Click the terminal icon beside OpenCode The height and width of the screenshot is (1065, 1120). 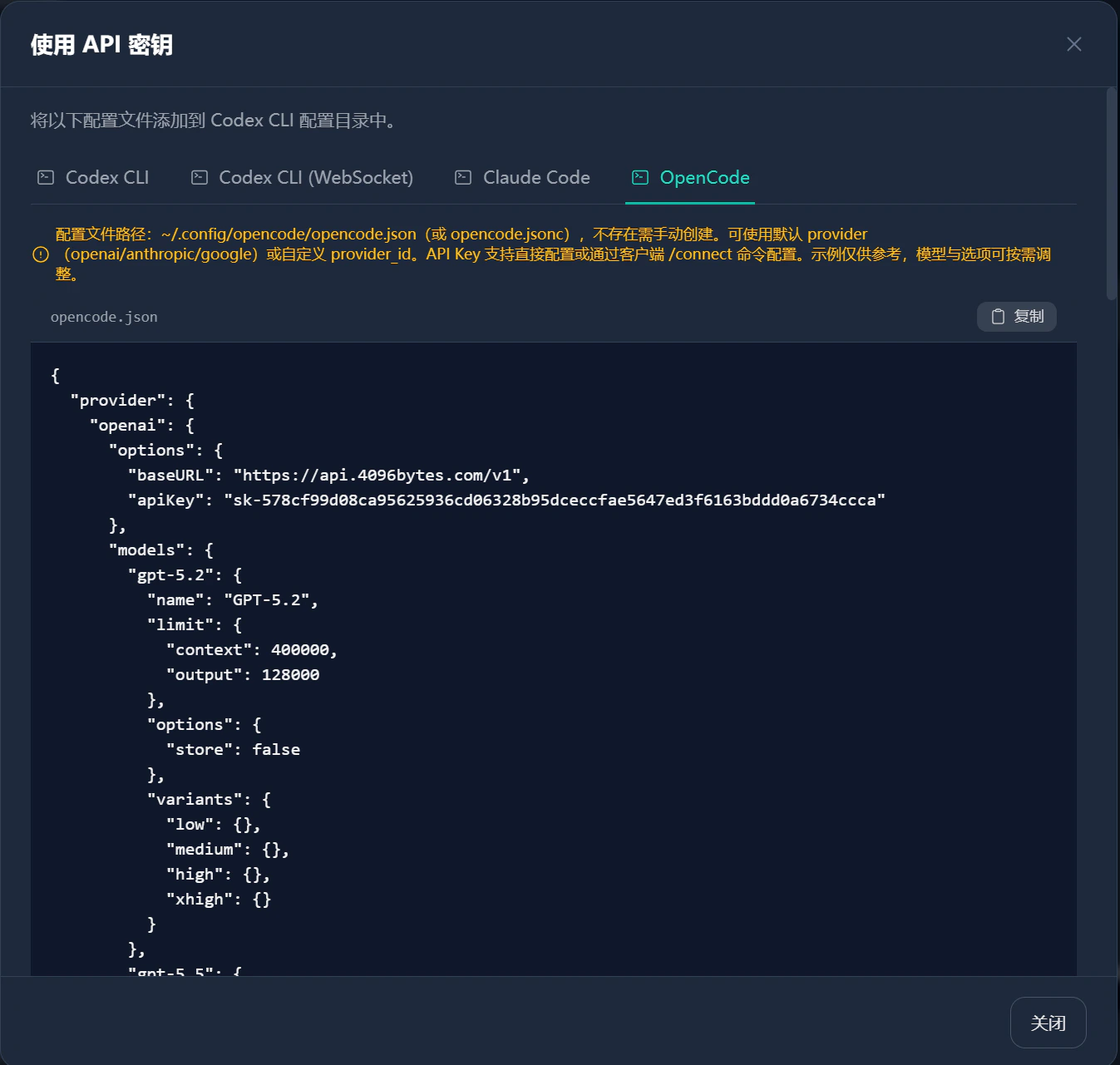640,178
